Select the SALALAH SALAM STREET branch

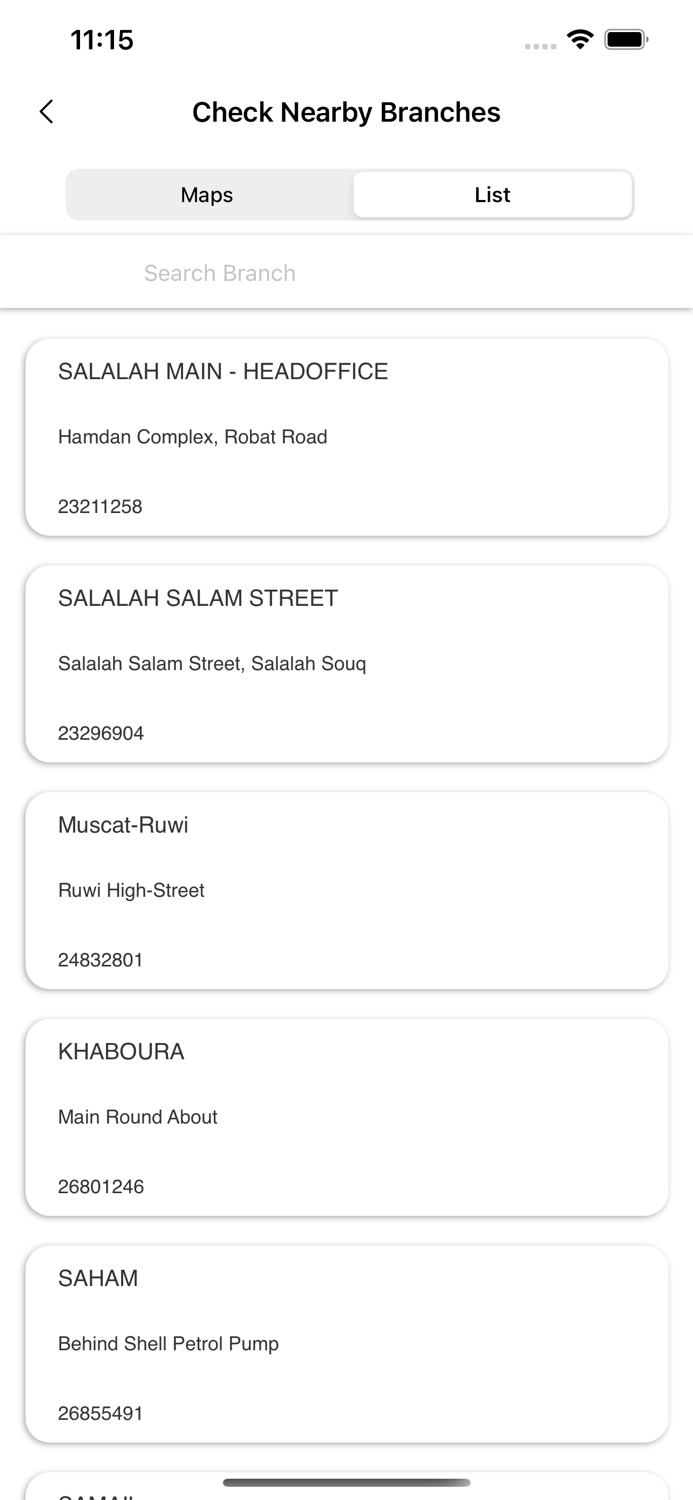click(x=346, y=663)
